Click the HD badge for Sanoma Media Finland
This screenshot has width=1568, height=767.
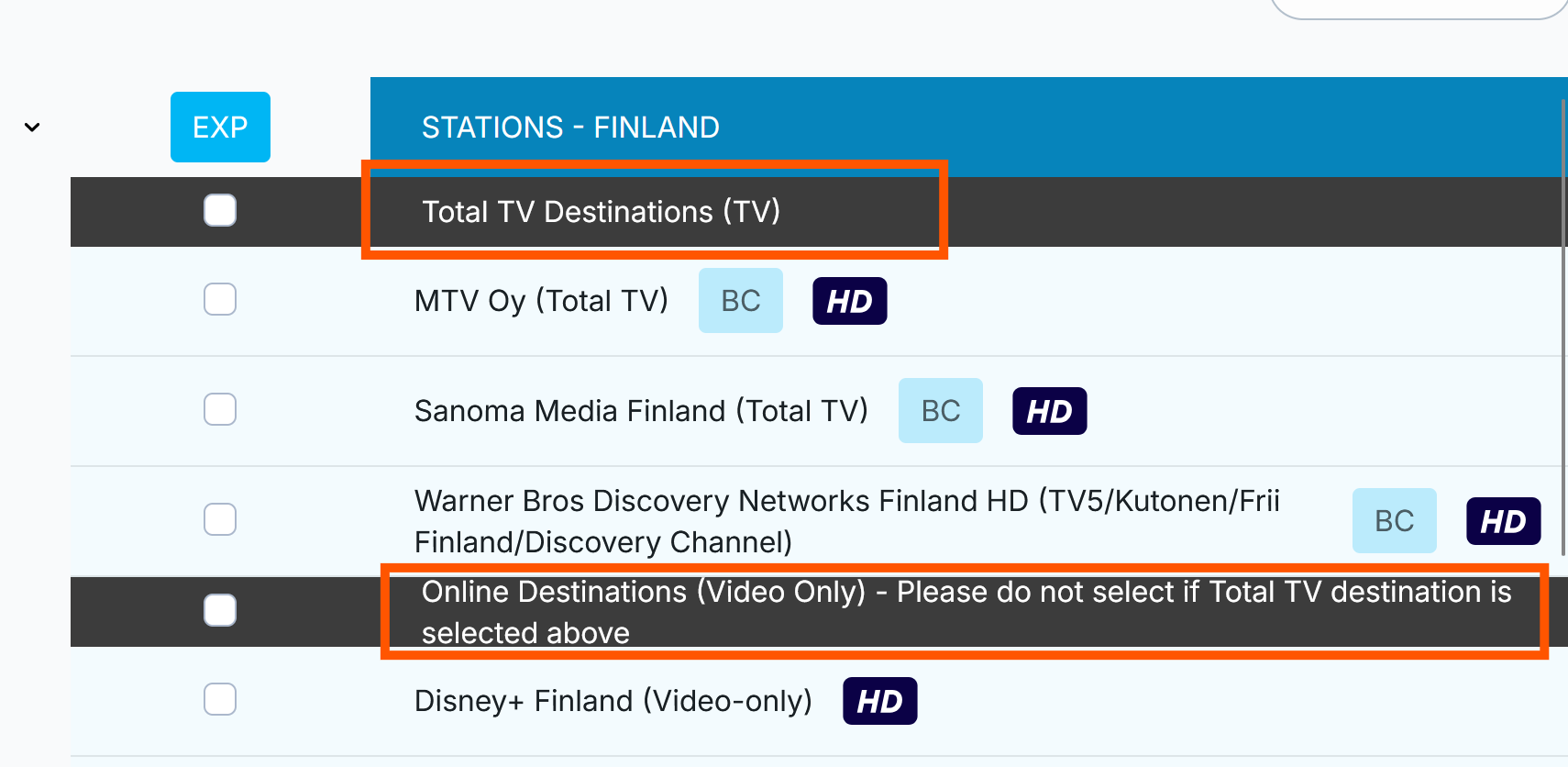[x=1049, y=411]
